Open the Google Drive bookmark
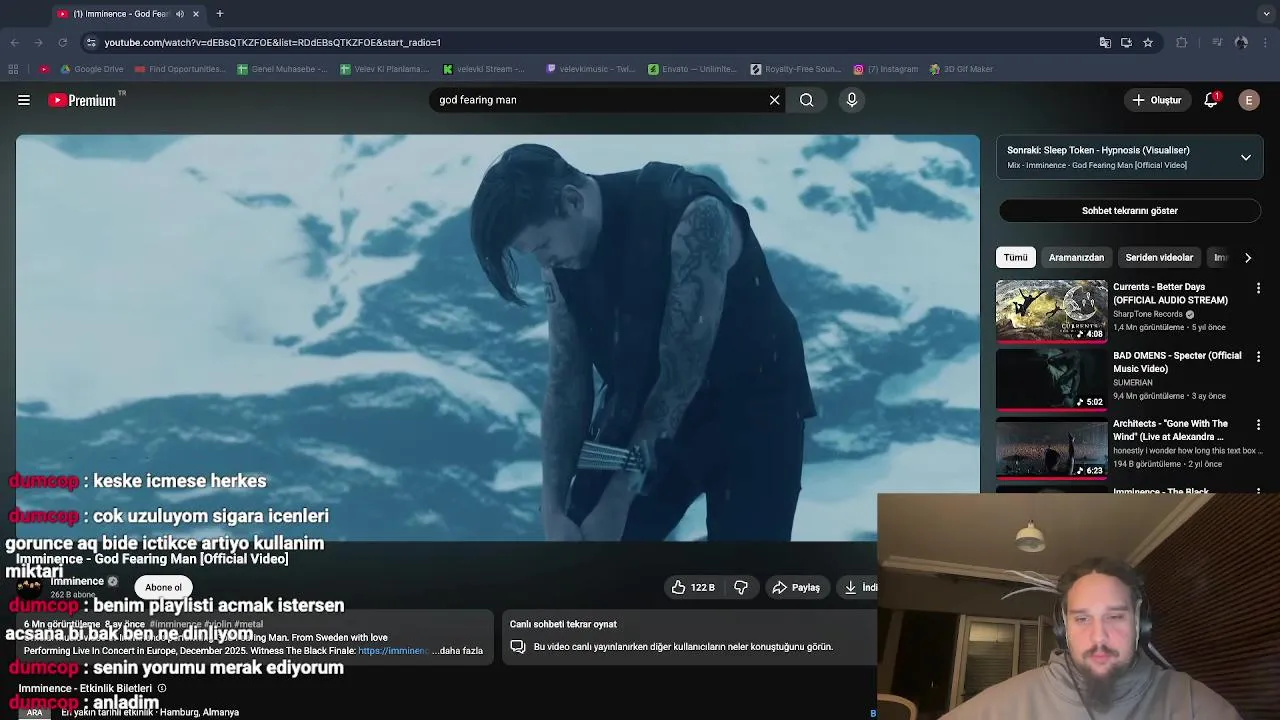 [x=92, y=69]
